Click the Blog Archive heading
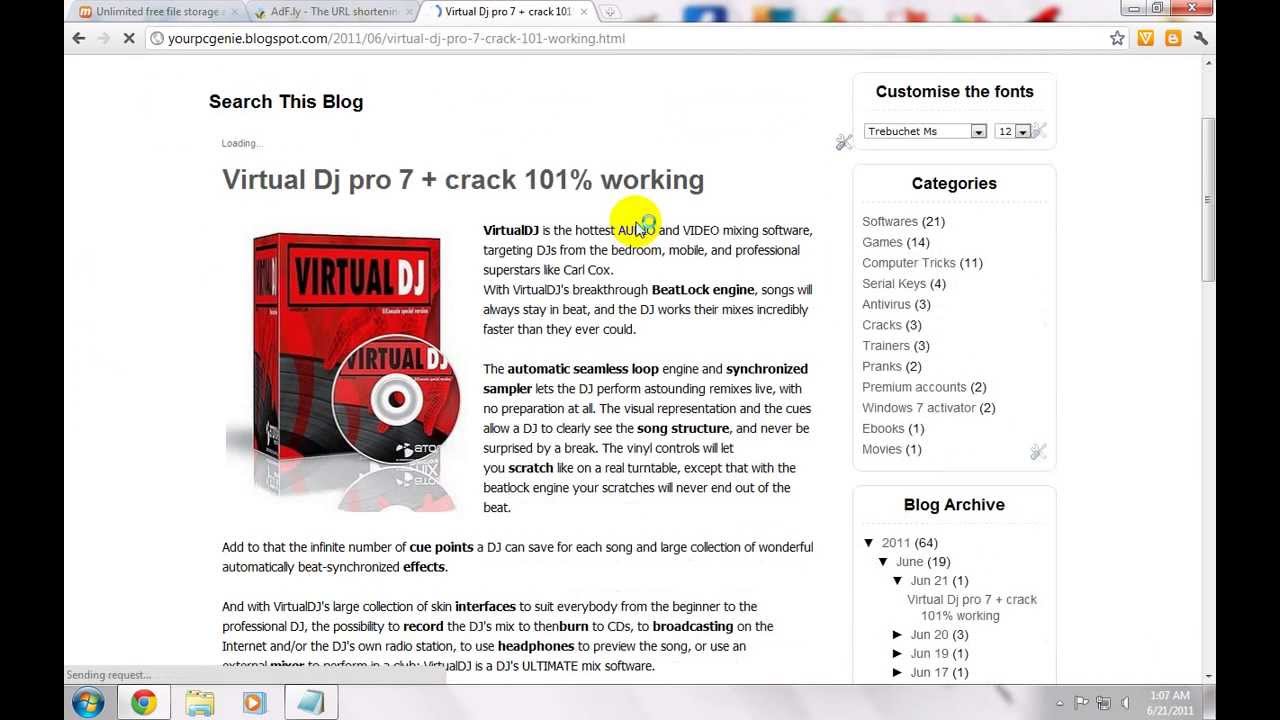The image size is (1280, 720). (x=954, y=505)
